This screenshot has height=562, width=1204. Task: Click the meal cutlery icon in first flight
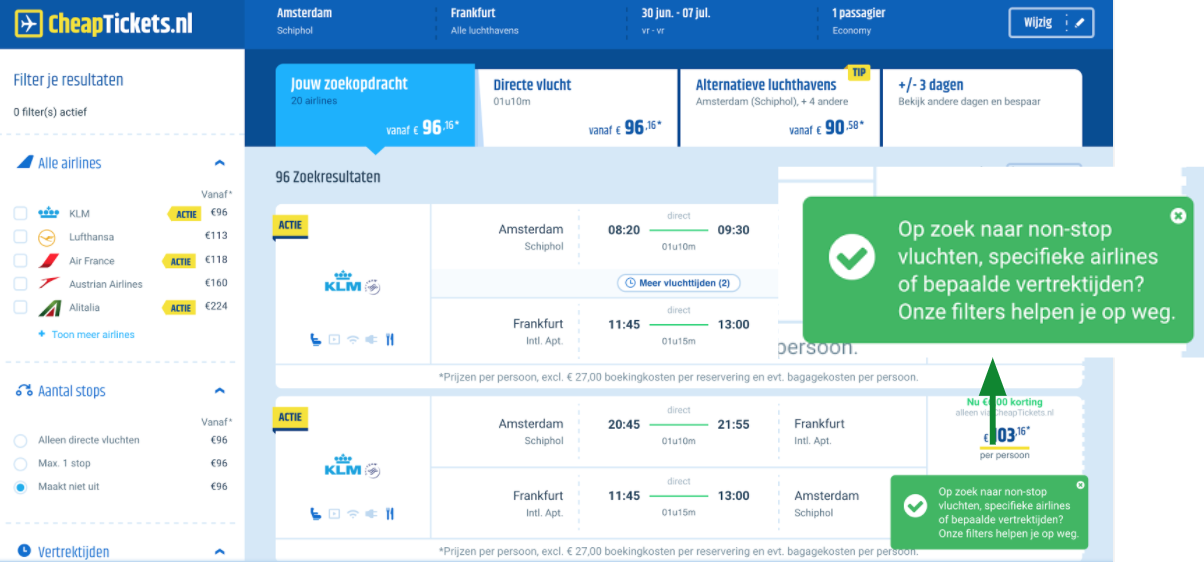[x=390, y=340]
